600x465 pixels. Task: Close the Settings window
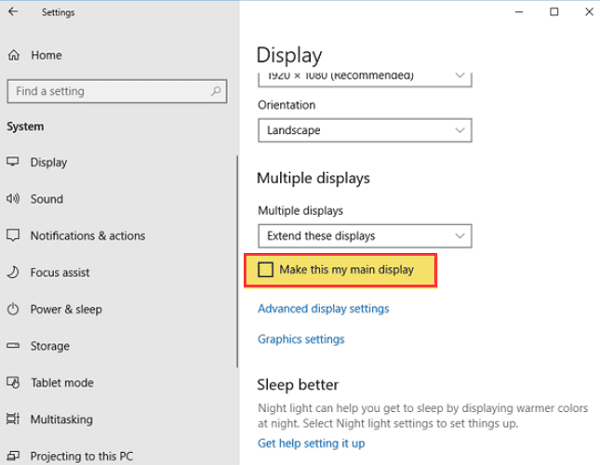[x=589, y=12]
